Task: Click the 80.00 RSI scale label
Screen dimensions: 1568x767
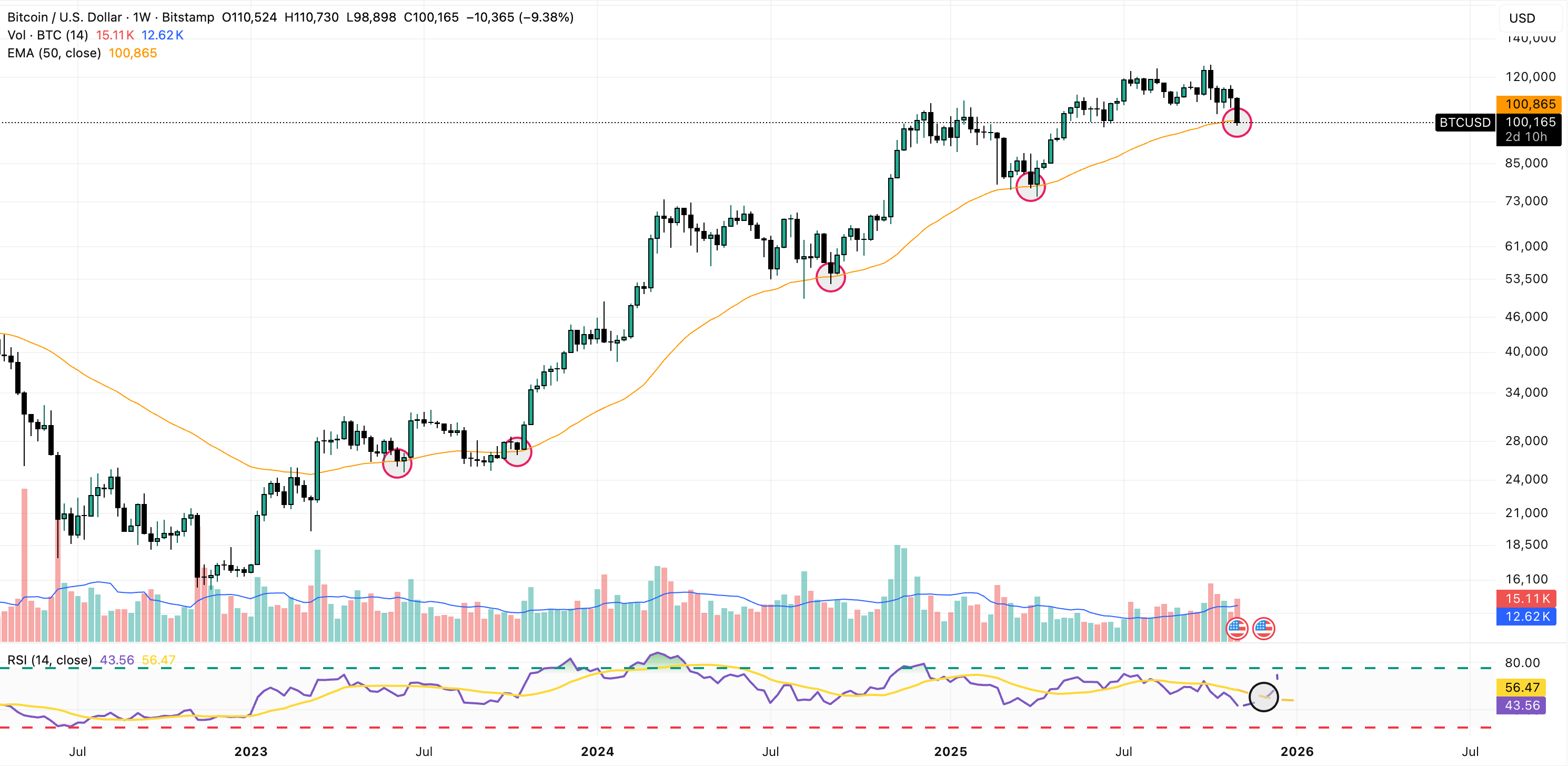Action: [1522, 663]
